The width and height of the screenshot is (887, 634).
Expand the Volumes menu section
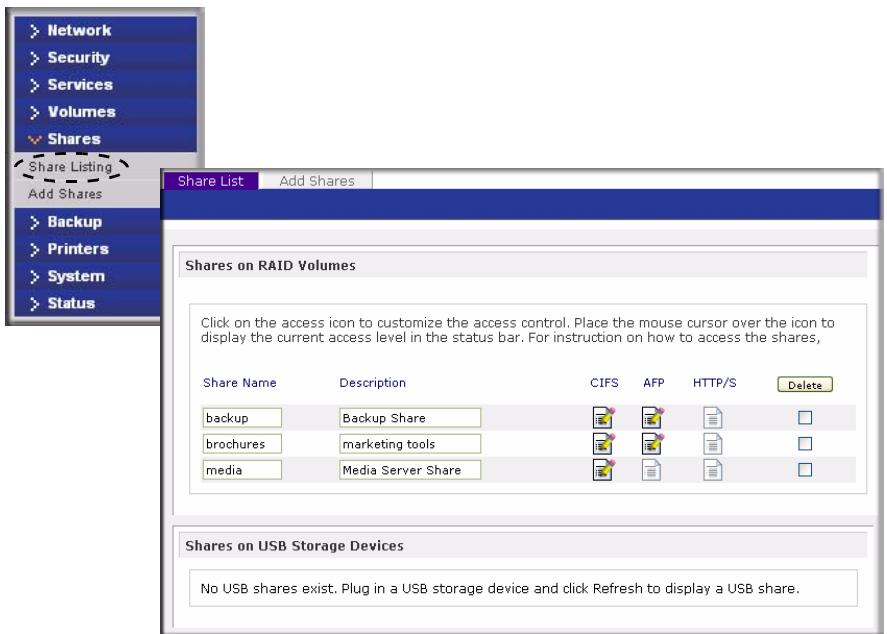[x=105, y=112]
